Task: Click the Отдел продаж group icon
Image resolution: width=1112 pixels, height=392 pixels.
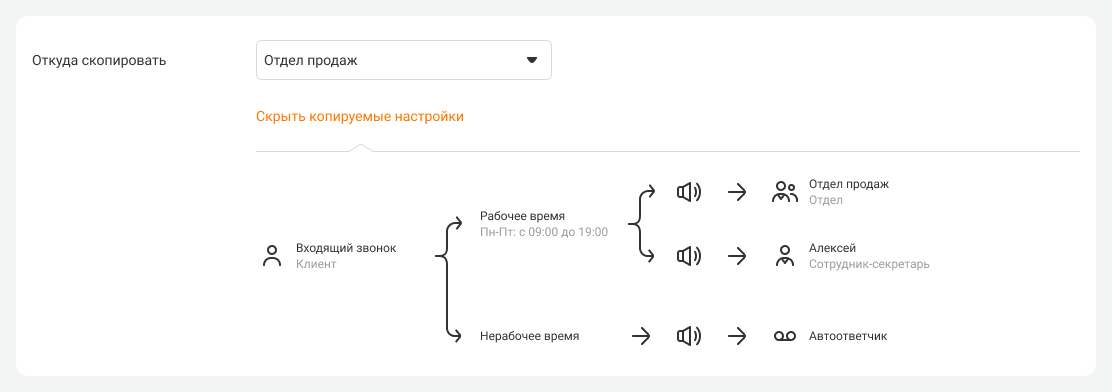Action: tap(784, 192)
